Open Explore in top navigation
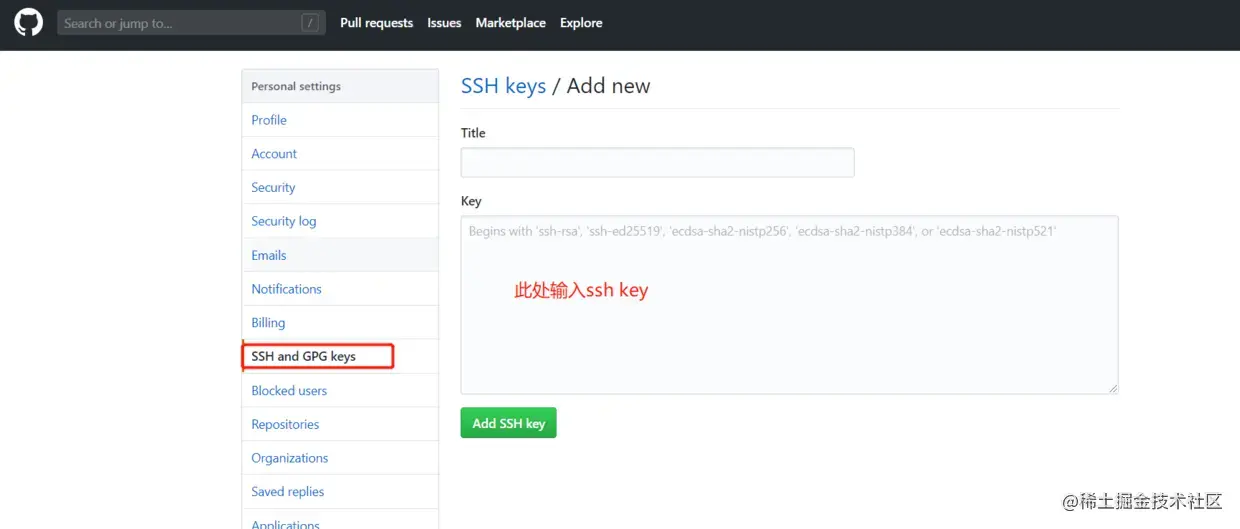Image resolution: width=1240 pixels, height=529 pixels. (x=581, y=23)
